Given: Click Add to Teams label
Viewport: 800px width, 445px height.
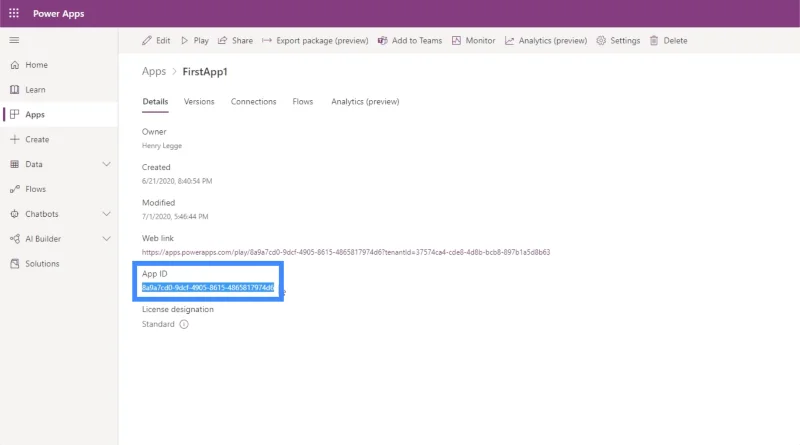Looking at the screenshot, I should tap(417, 40).
